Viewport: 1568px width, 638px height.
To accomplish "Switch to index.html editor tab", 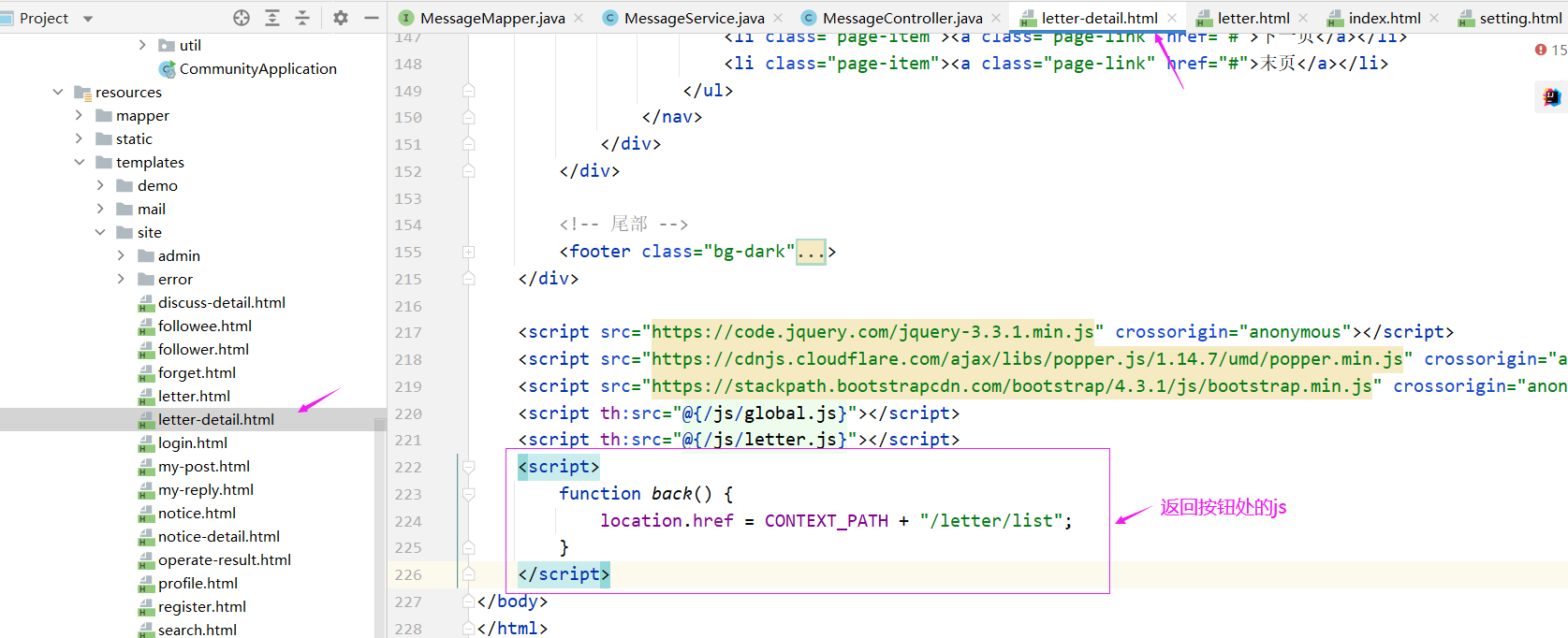I will [1385, 18].
